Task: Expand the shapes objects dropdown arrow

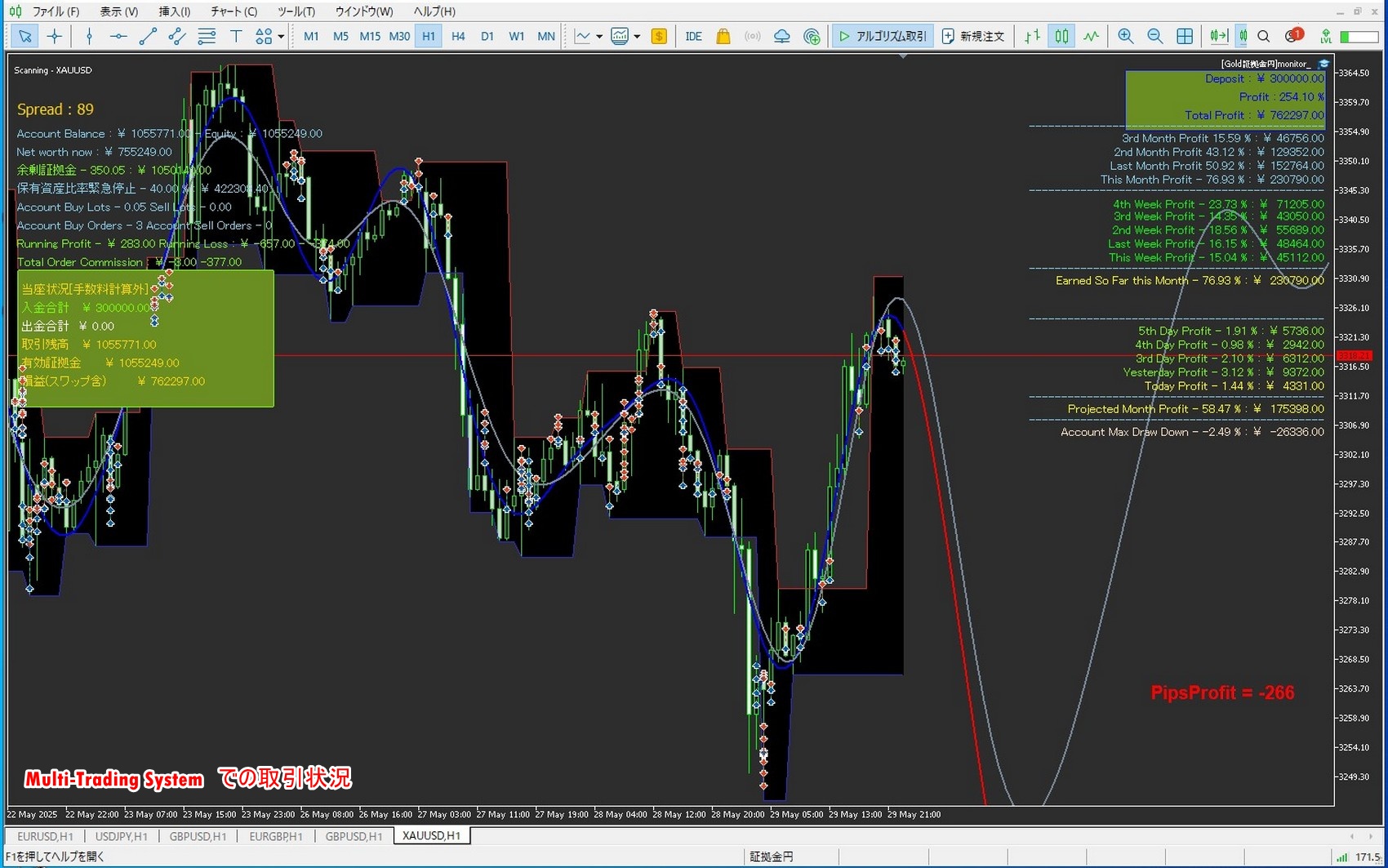Action: [281, 36]
